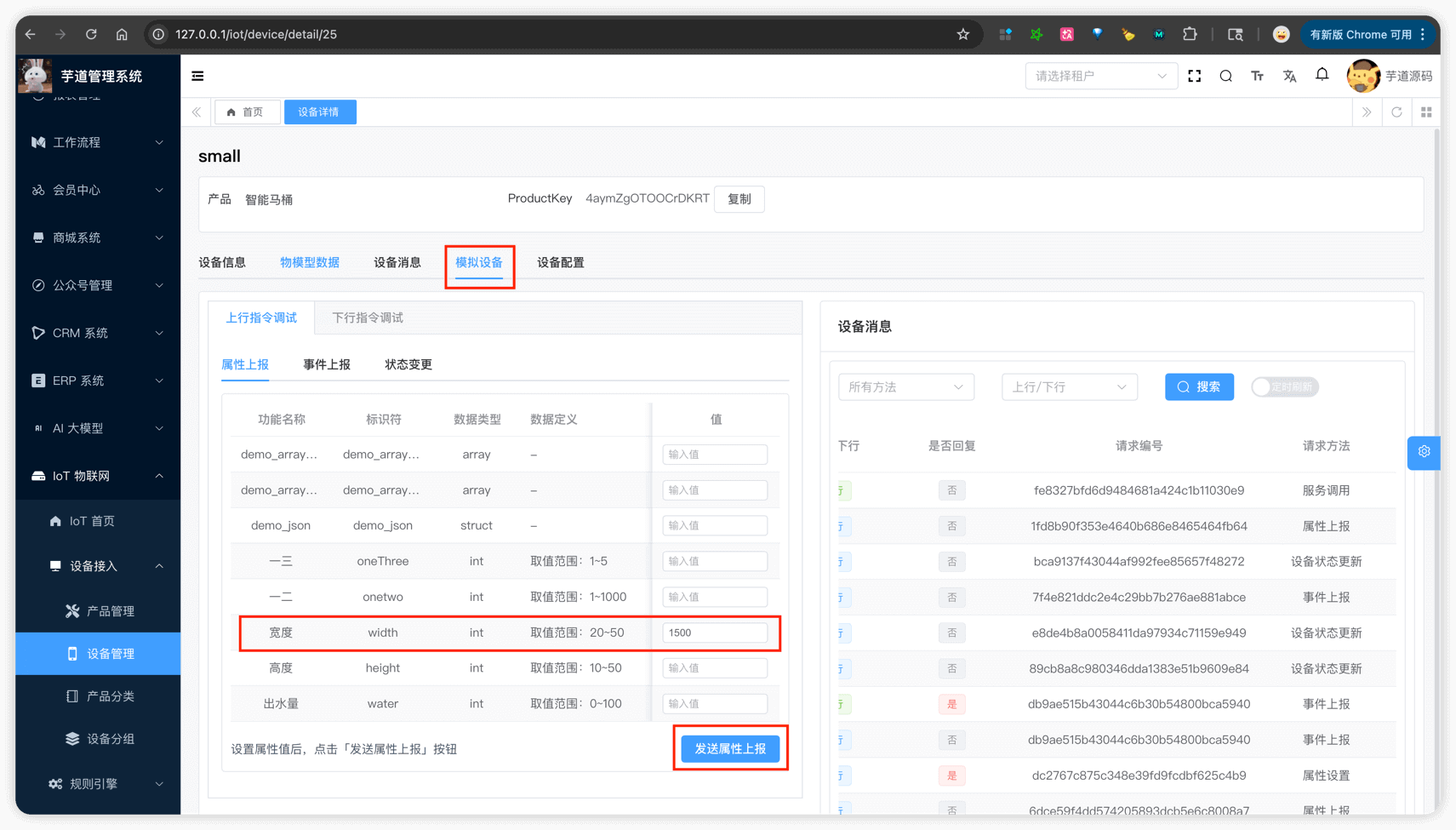This screenshot has height=830, width=1456.
Task: Toggle the 定时刷新 switch in 设备消息 panel
Action: pos(1284,386)
